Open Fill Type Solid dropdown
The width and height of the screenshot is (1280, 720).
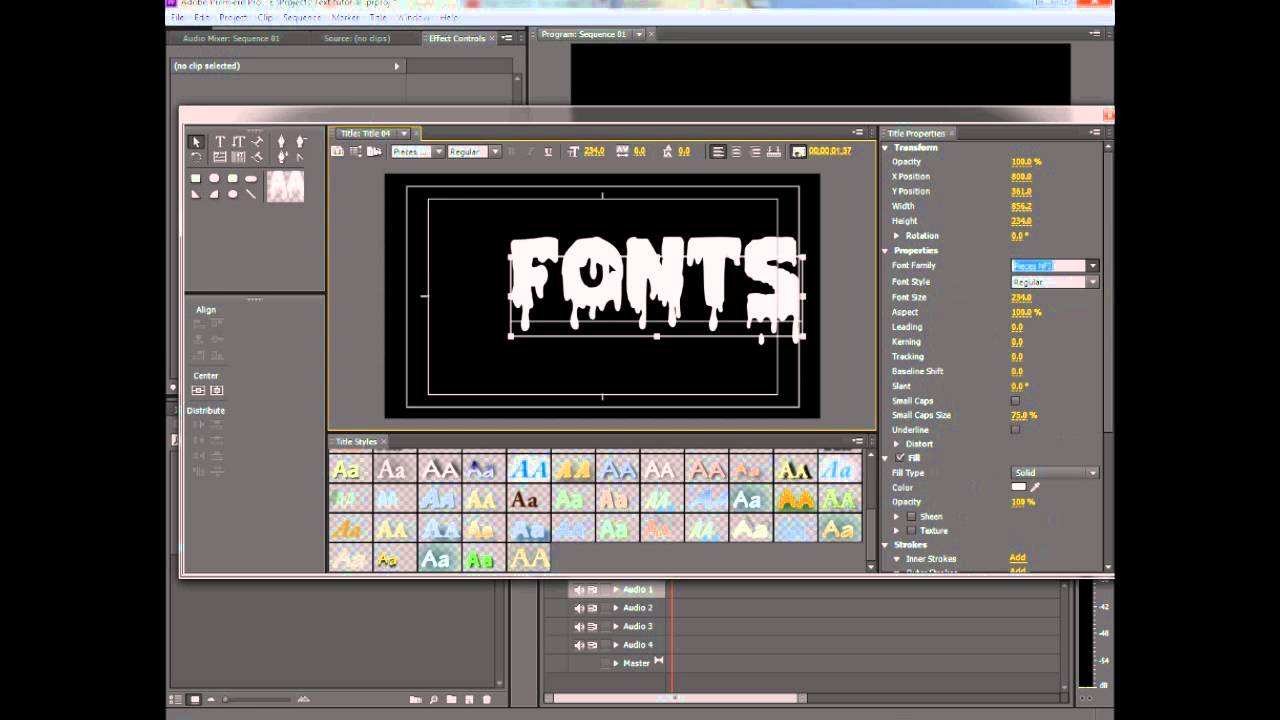(1055, 473)
